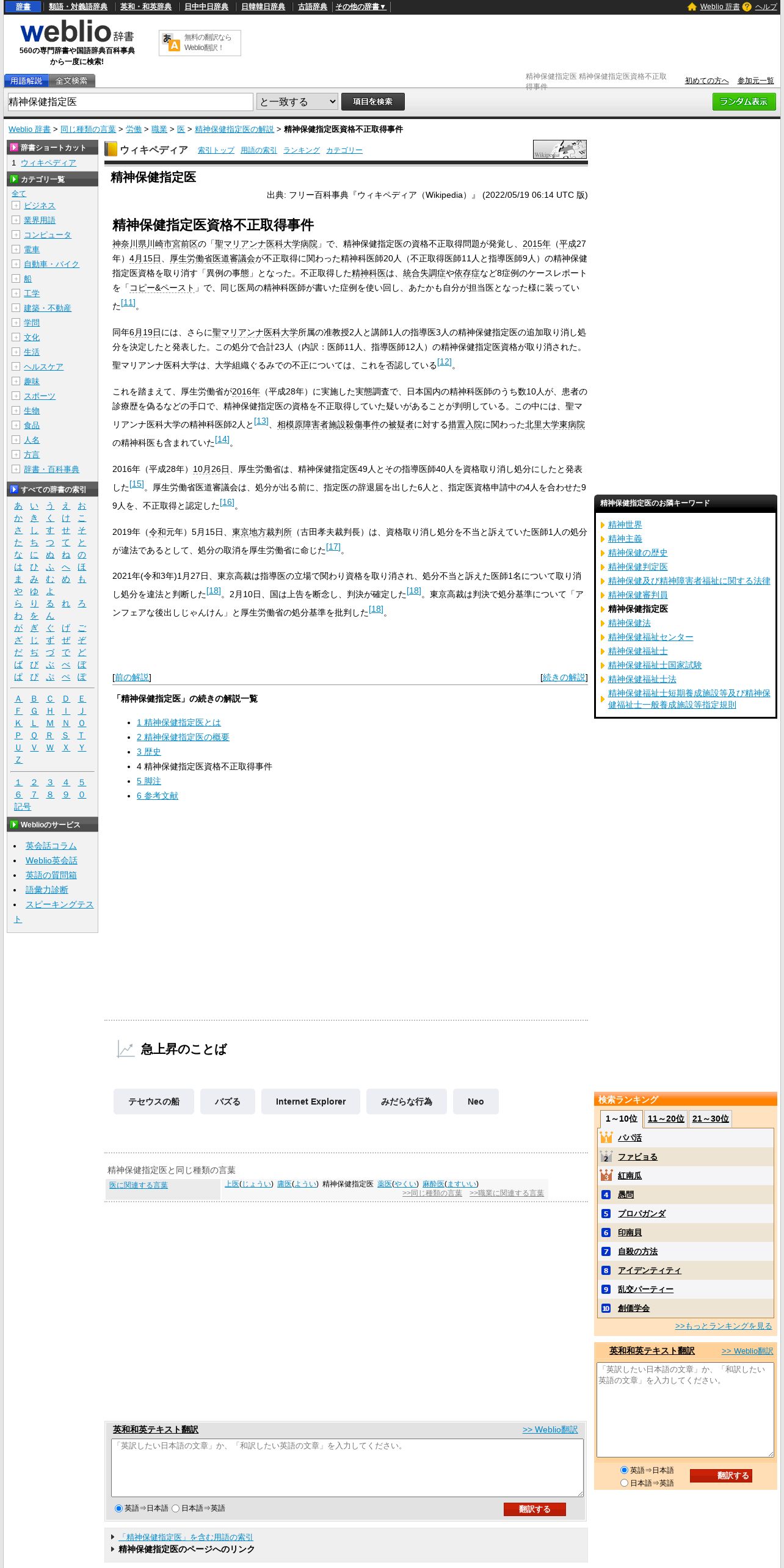Viewport: 784px width, 1568px height.
Task: Select the 1～10位 ranking tab
Action: point(621,1119)
